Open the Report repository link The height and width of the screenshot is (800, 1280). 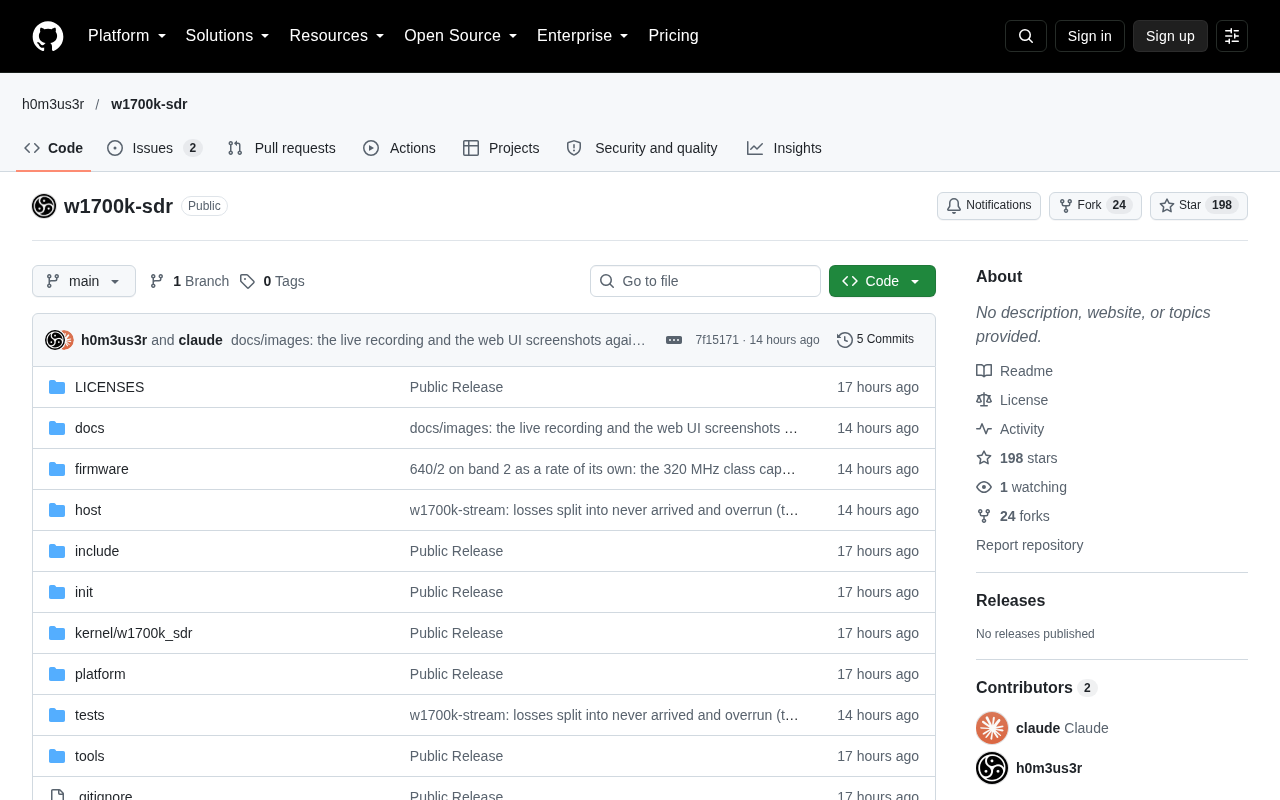tap(1029, 545)
